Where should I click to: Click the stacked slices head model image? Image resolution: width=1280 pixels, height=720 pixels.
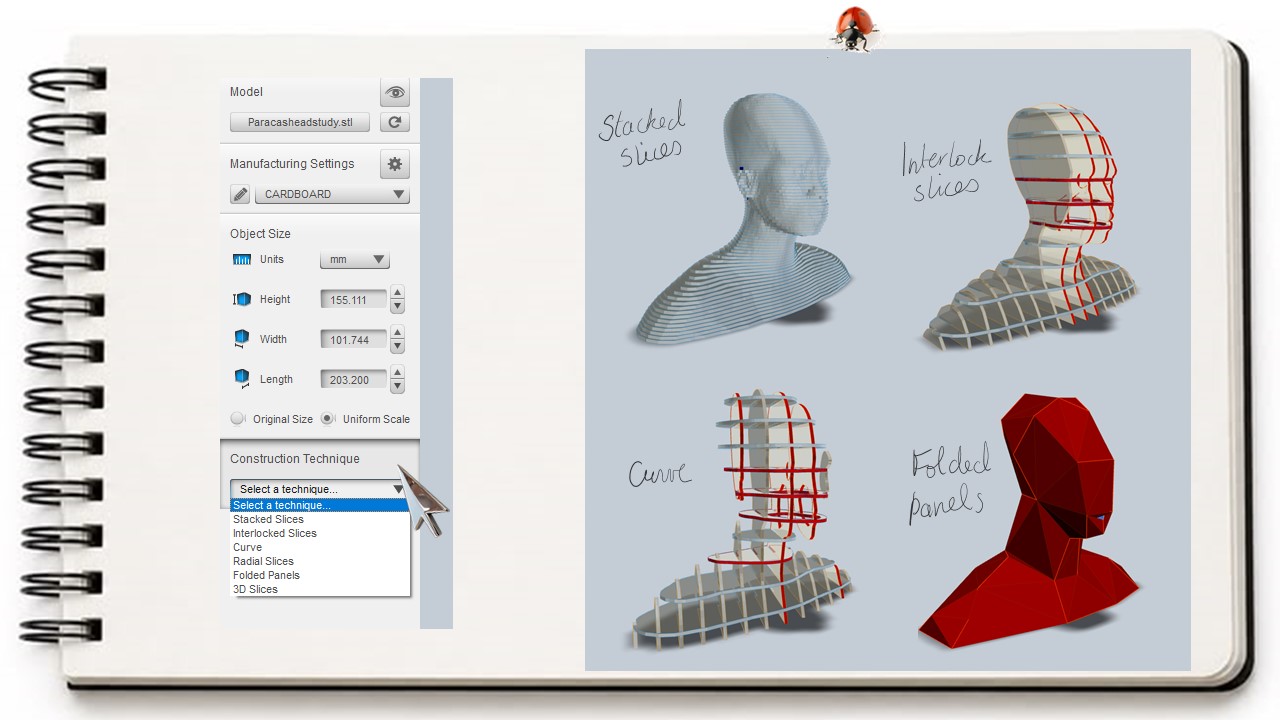point(745,220)
